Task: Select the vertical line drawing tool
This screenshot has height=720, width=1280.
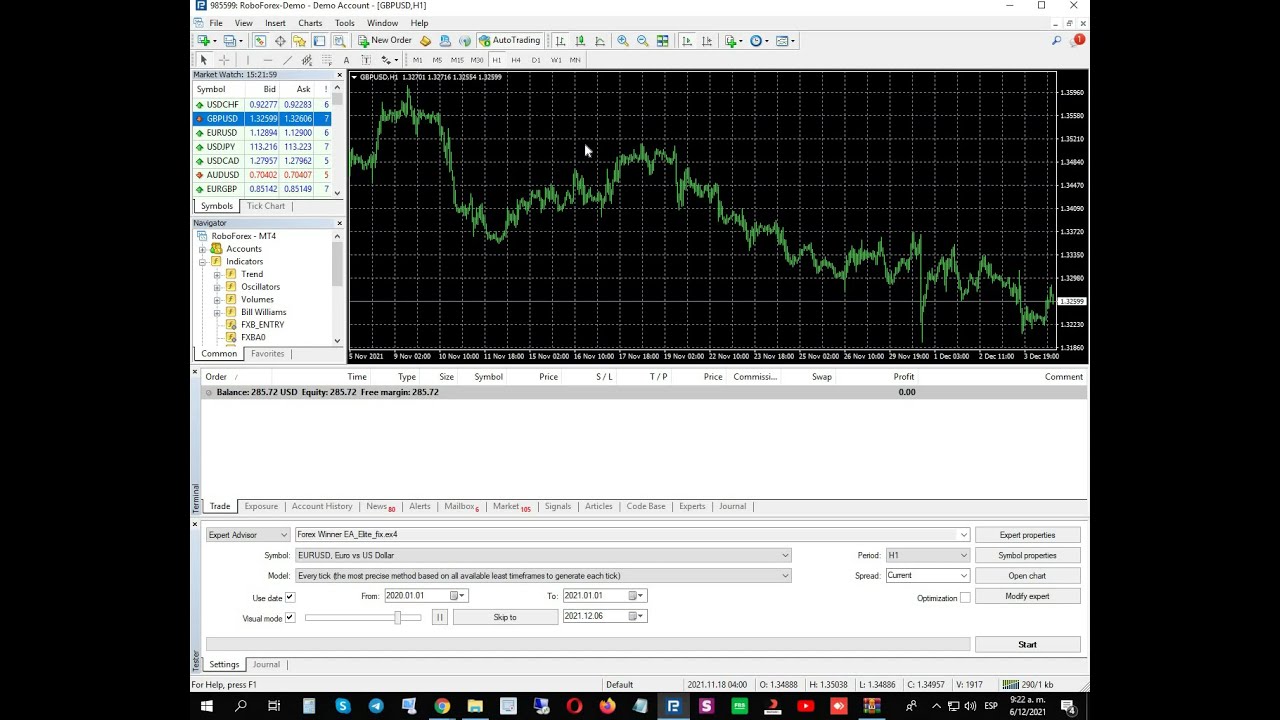Action: [248, 60]
